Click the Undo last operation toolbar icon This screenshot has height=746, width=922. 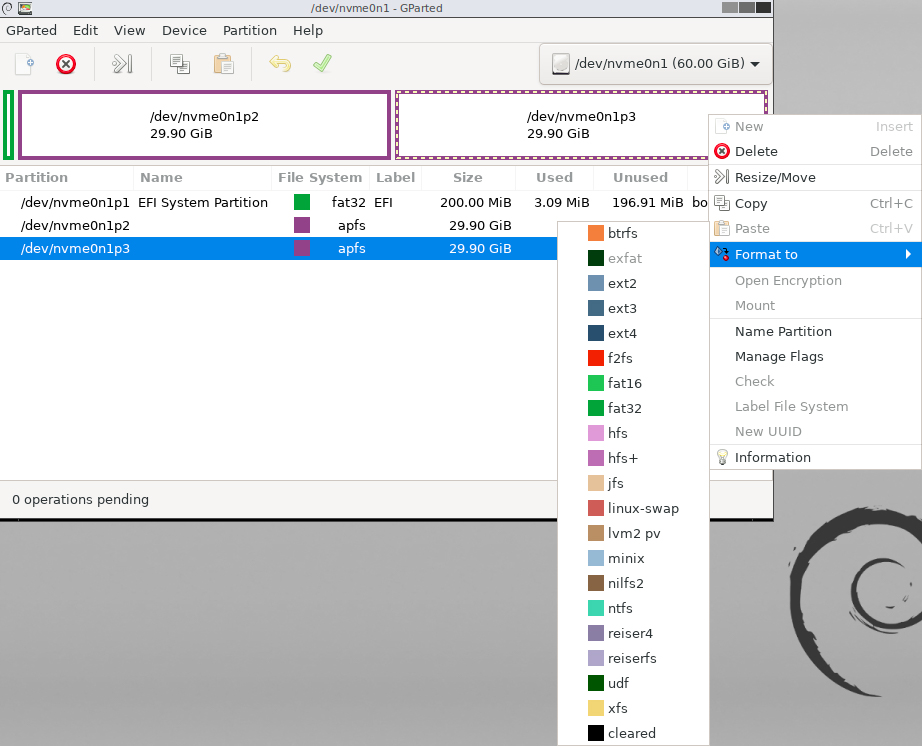coord(280,63)
